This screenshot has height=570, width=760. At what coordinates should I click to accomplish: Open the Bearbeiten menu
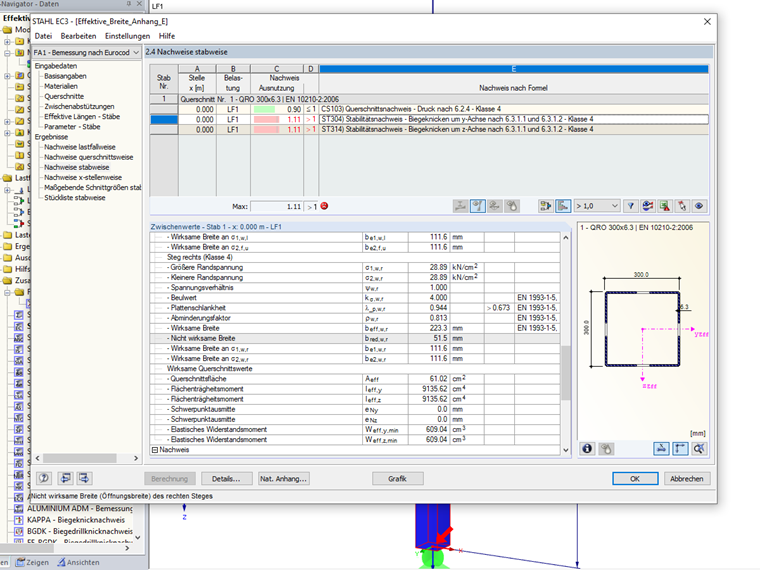coord(78,35)
